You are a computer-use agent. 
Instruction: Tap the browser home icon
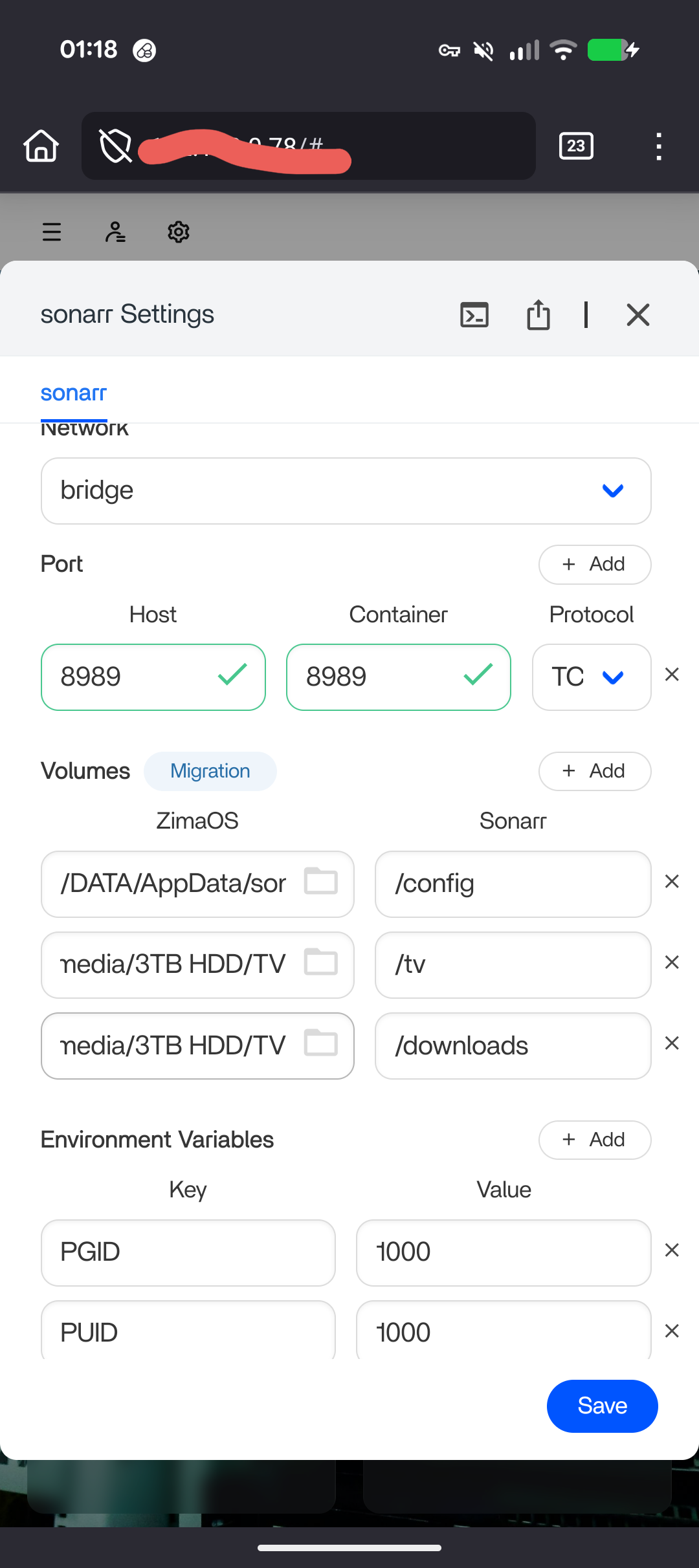[41, 146]
